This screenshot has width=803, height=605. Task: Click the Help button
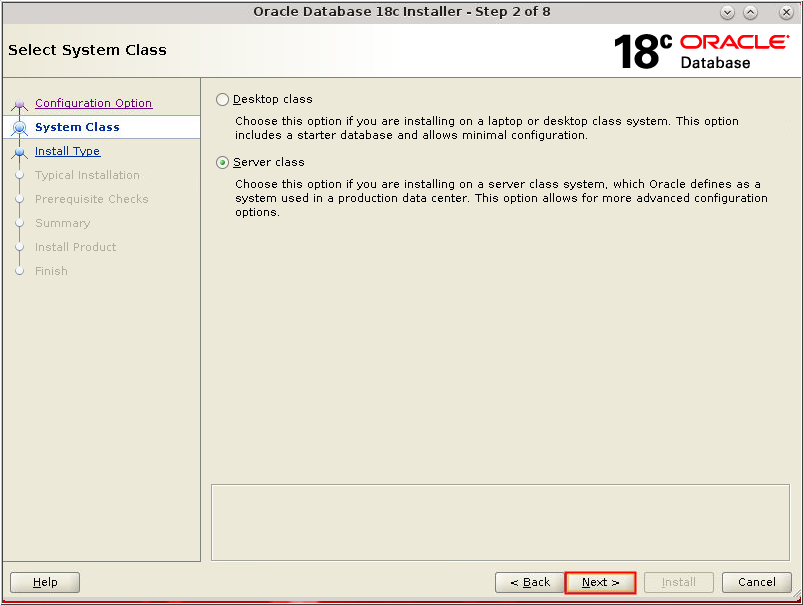pos(44,582)
